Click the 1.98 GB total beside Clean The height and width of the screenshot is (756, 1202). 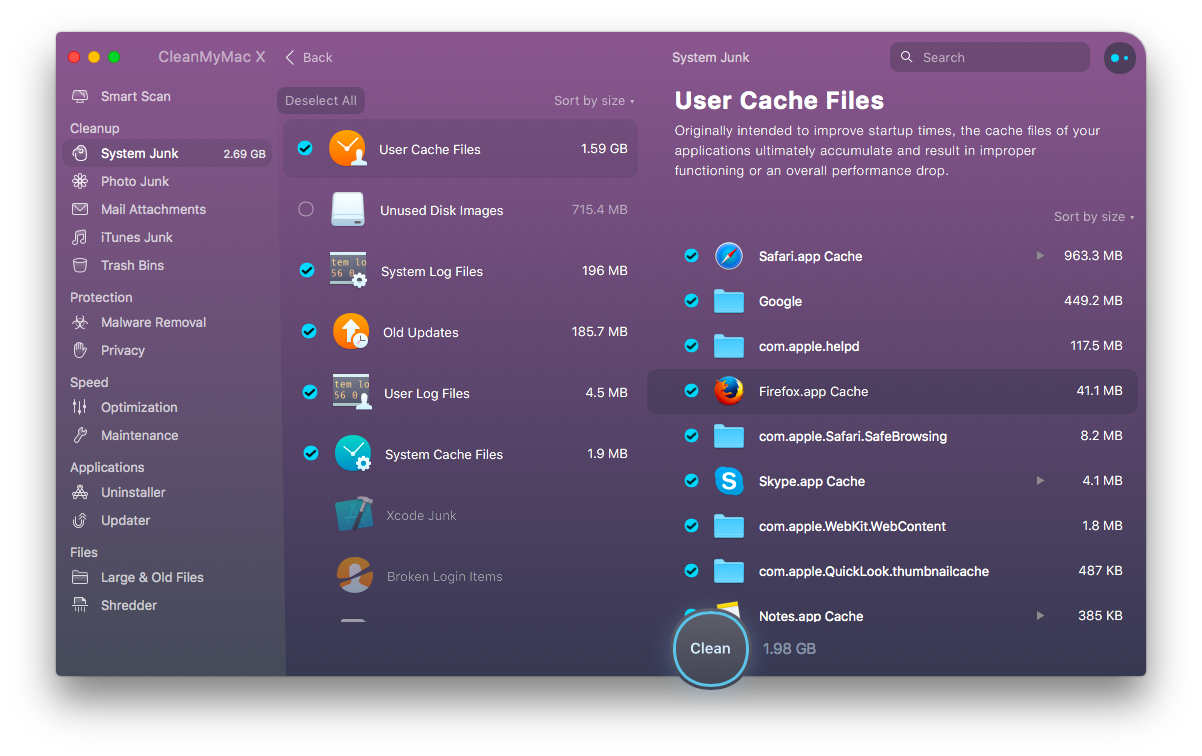click(x=789, y=649)
